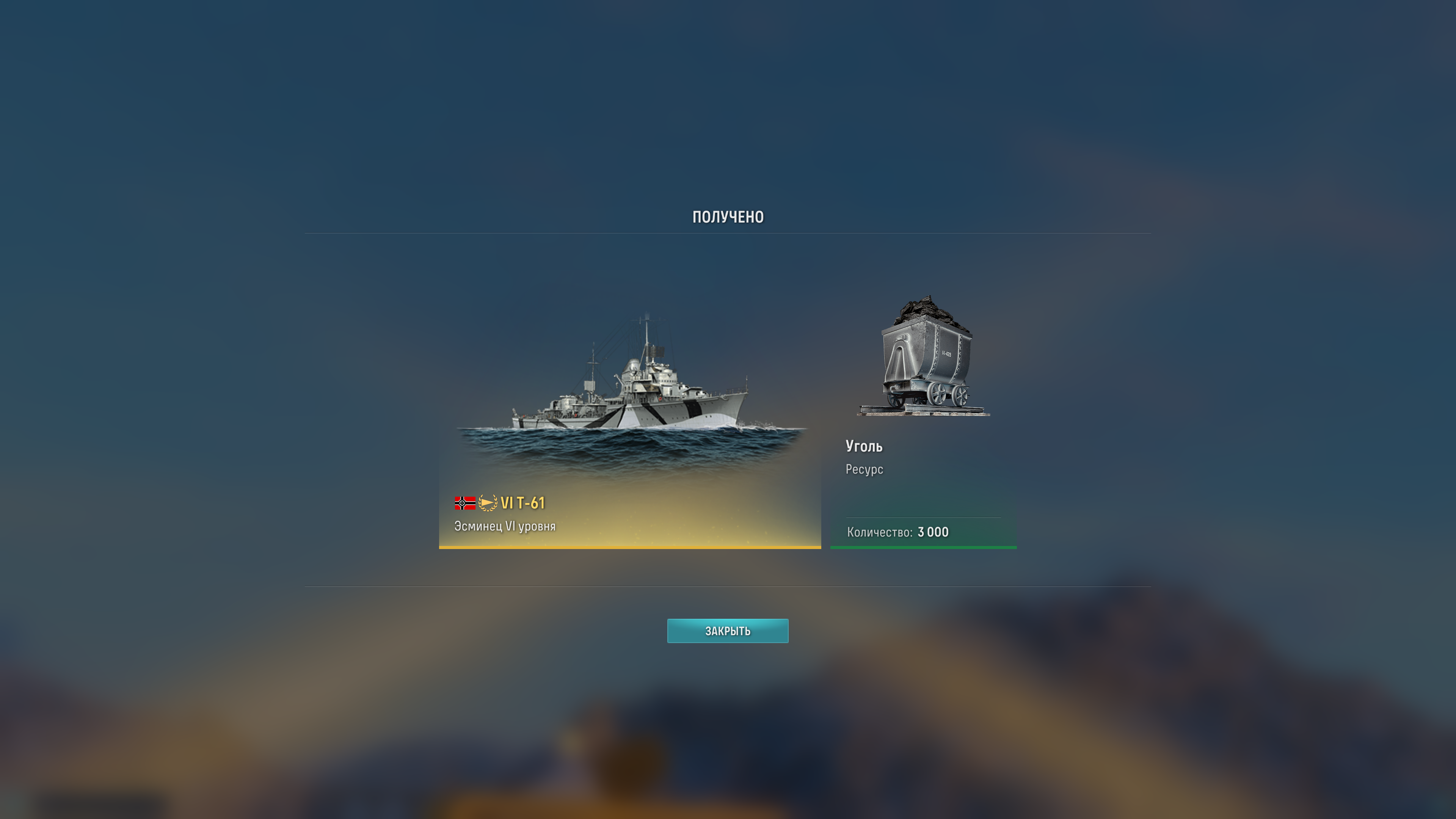Click the Уголь reward title
The image size is (1456, 819).
(x=864, y=447)
